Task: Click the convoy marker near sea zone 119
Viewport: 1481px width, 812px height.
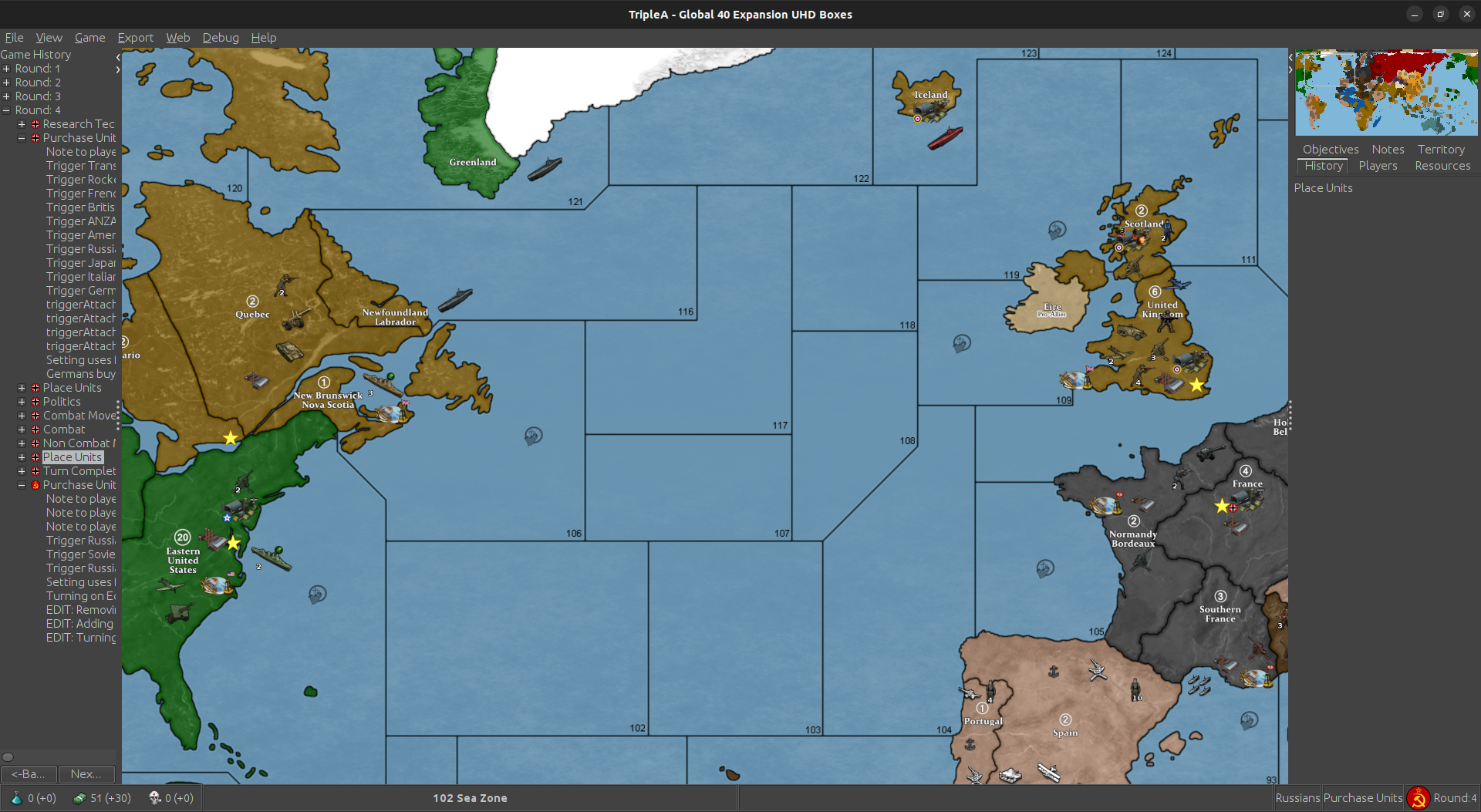Action: pos(1057,230)
